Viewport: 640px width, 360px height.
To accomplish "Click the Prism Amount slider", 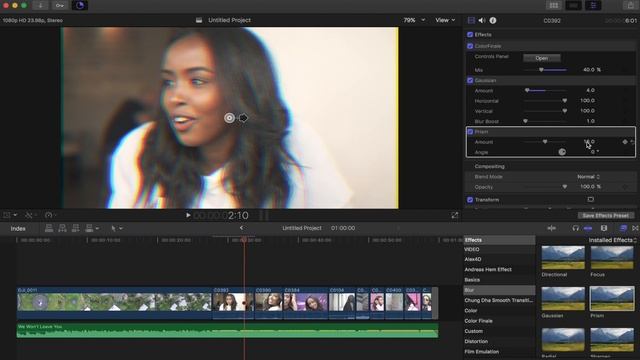I will point(545,142).
